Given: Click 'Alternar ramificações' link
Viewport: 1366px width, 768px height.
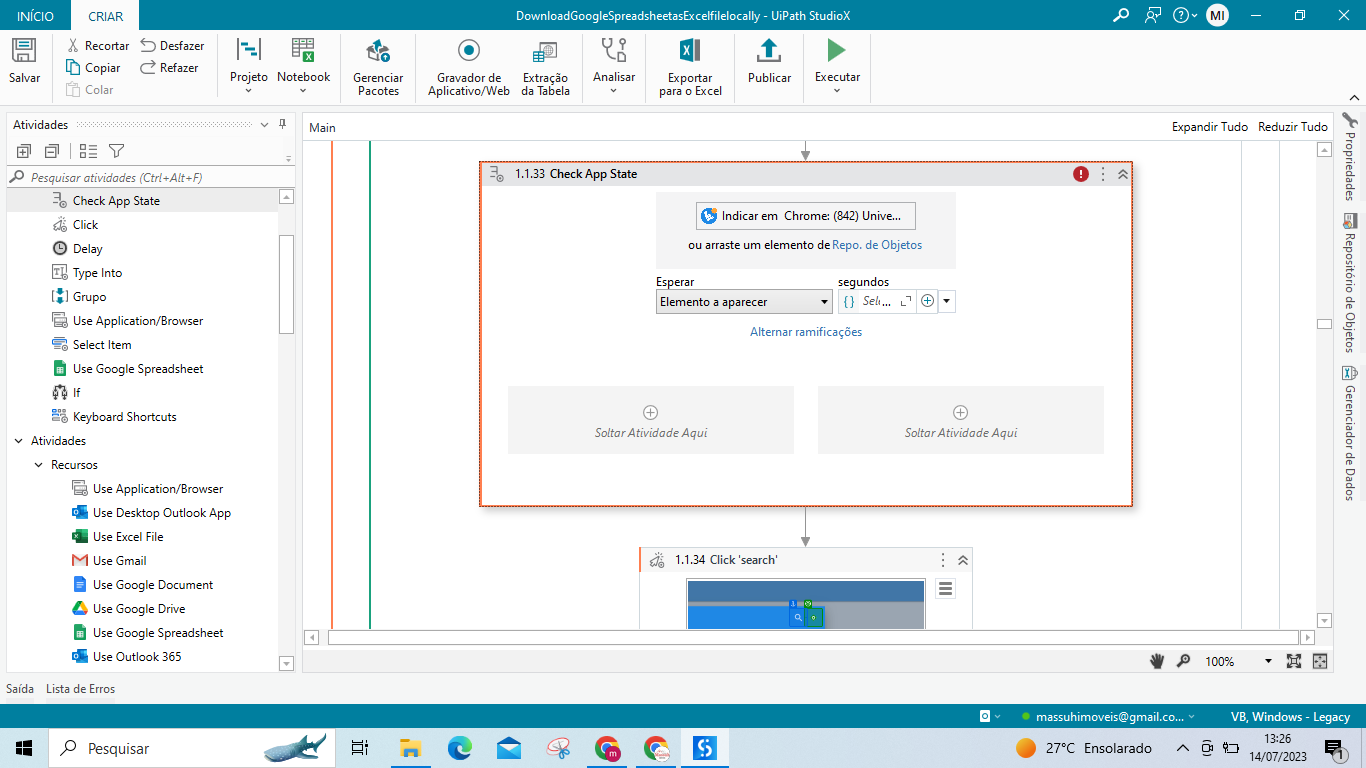Looking at the screenshot, I should (x=806, y=332).
